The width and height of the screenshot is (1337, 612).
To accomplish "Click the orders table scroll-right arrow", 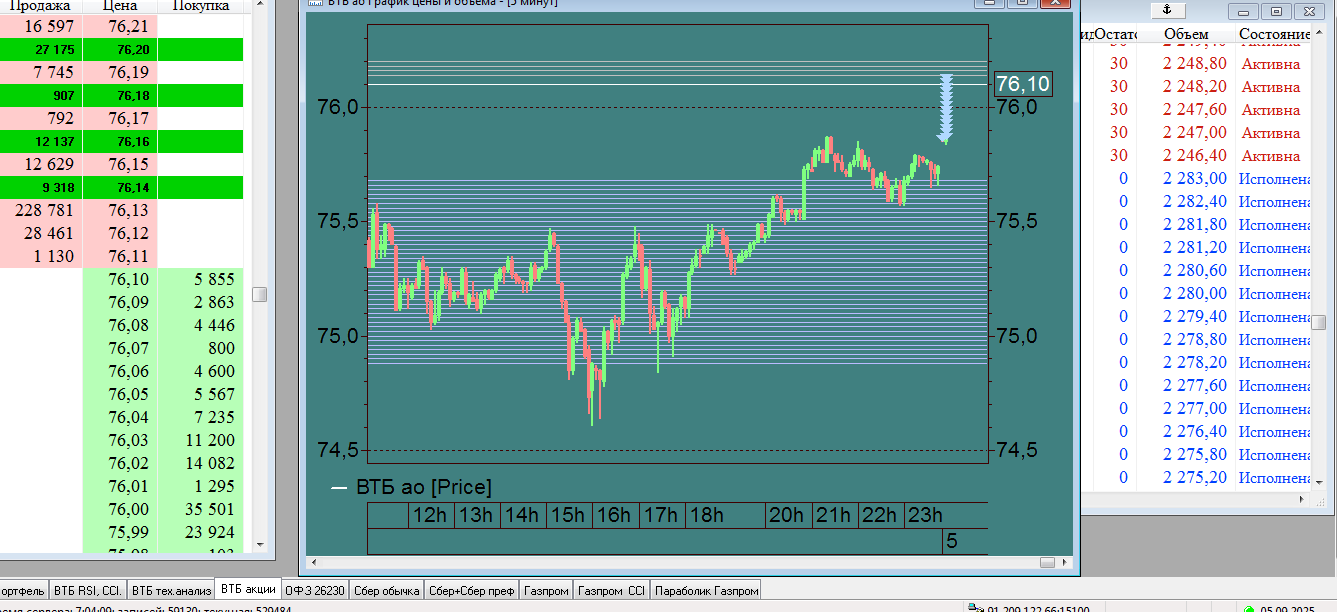I will (1302, 498).
